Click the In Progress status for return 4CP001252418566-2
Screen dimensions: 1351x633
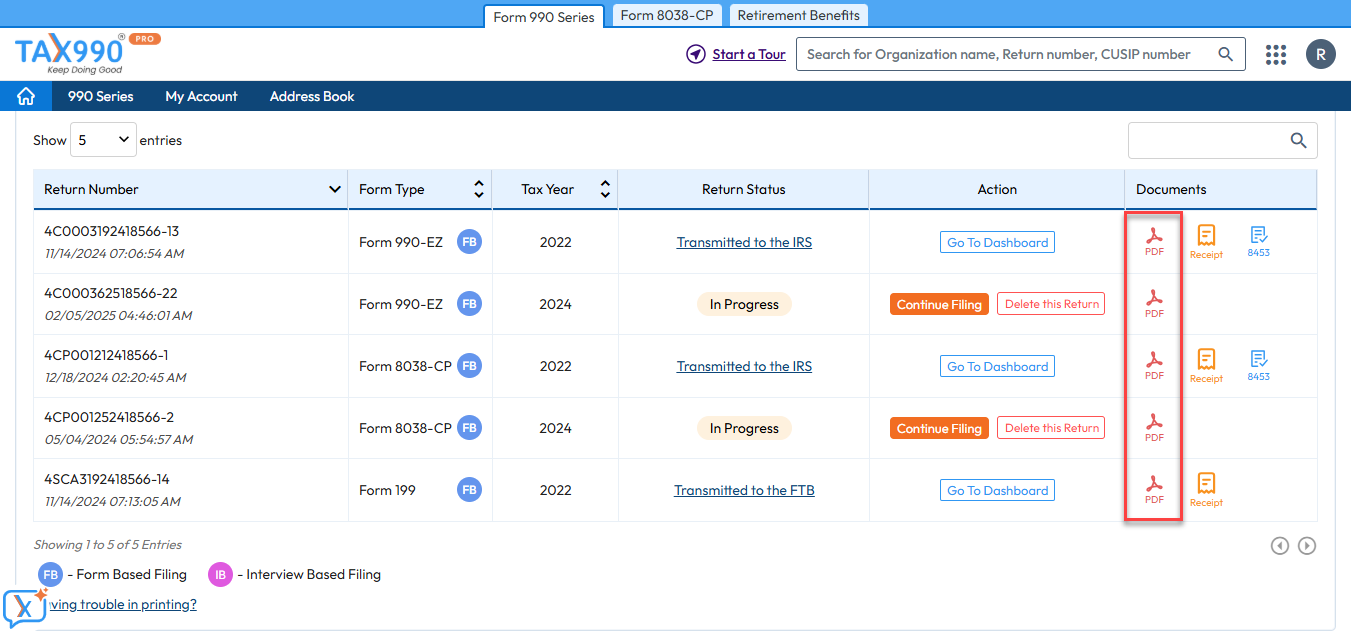pos(744,428)
